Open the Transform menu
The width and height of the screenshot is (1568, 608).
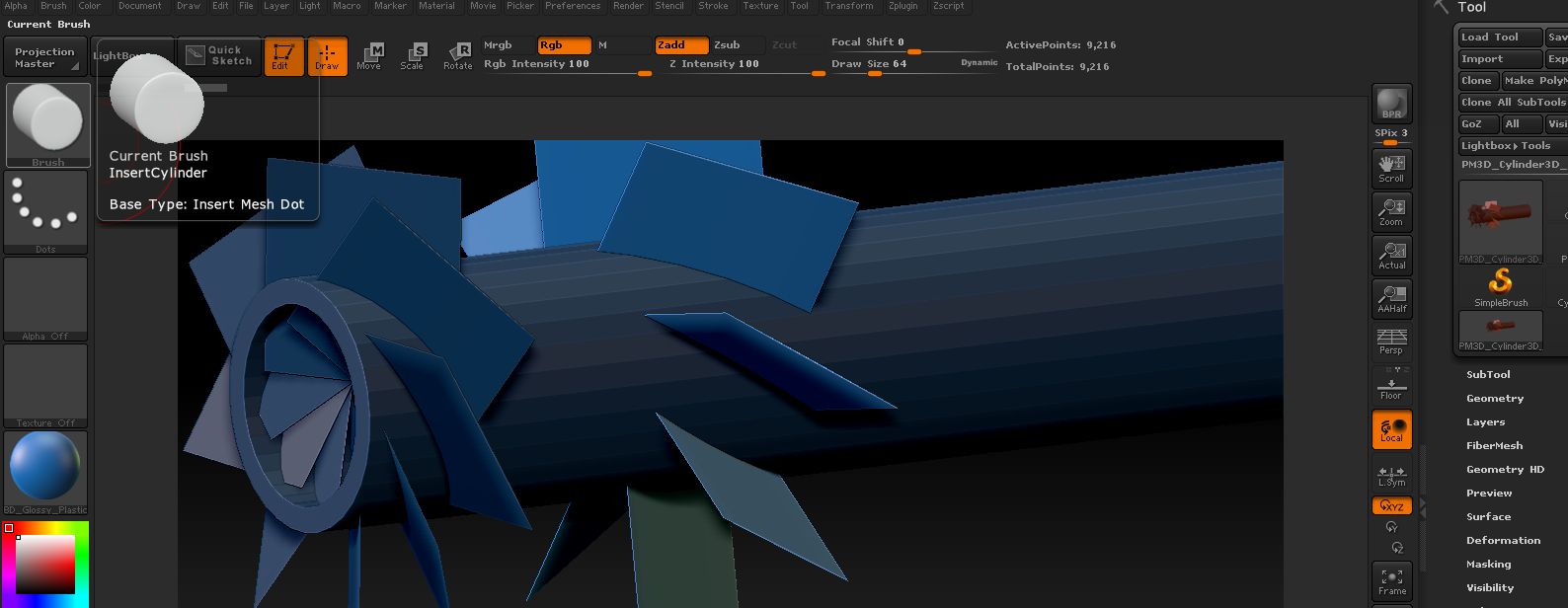tap(849, 6)
